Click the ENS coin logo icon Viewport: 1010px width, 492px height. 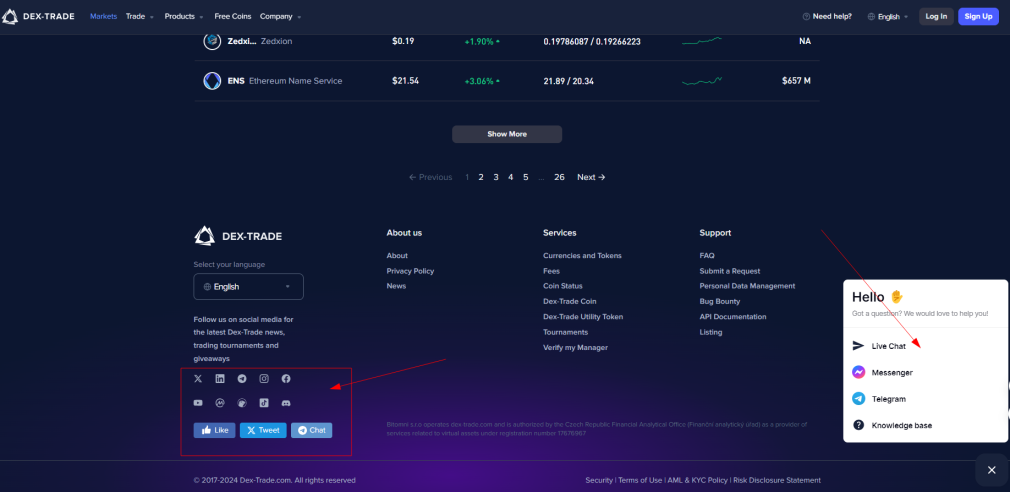(x=212, y=81)
